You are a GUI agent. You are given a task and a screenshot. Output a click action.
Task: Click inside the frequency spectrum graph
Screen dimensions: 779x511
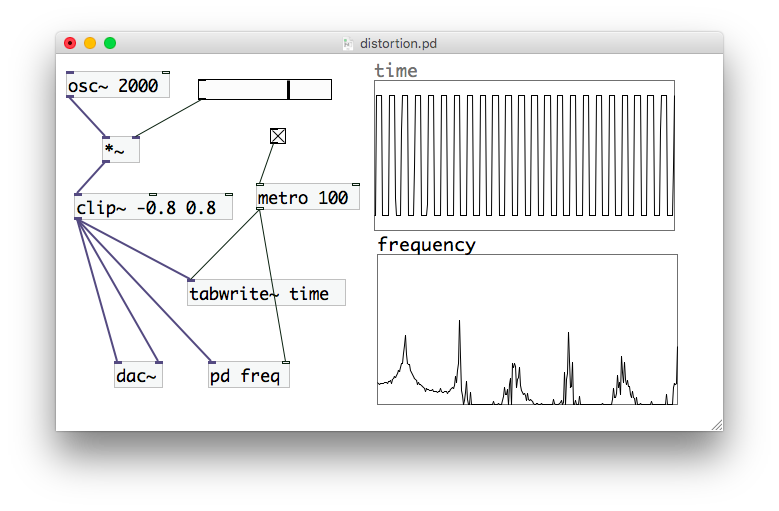click(x=527, y=329)
